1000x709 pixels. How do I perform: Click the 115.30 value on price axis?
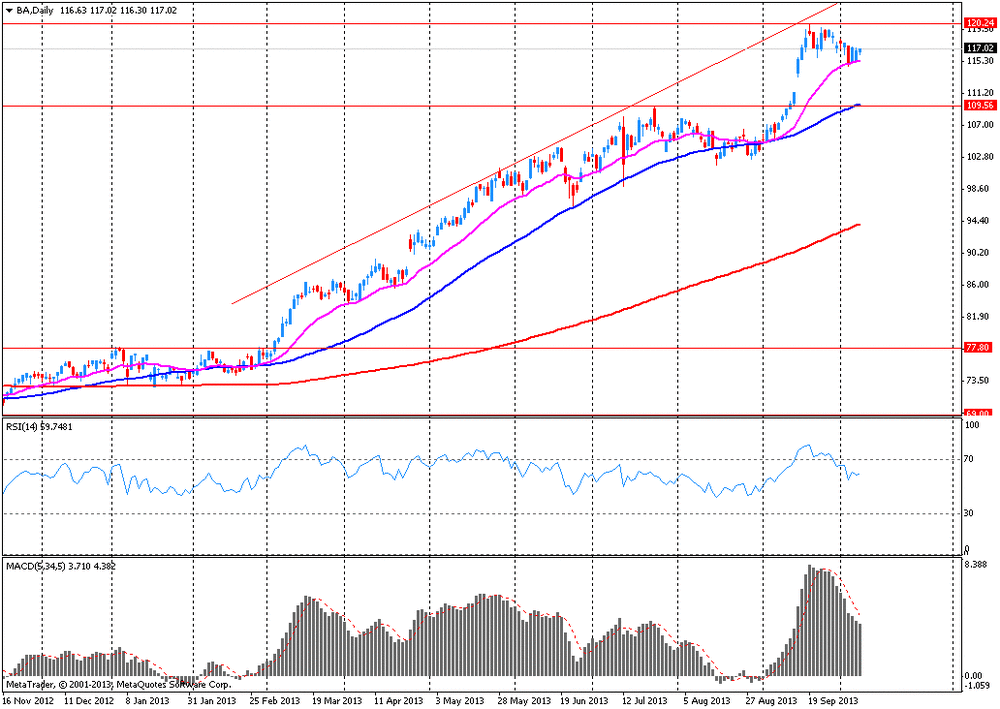[980, 61]
